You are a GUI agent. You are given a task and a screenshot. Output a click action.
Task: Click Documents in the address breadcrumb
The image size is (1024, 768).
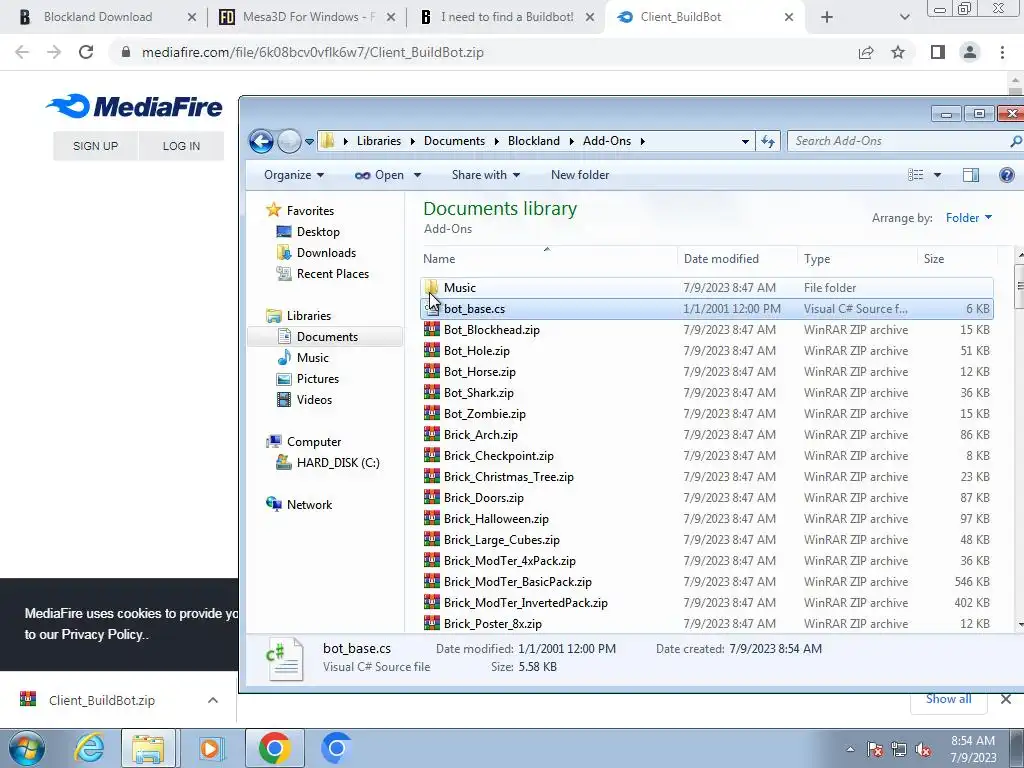[454, 141]
